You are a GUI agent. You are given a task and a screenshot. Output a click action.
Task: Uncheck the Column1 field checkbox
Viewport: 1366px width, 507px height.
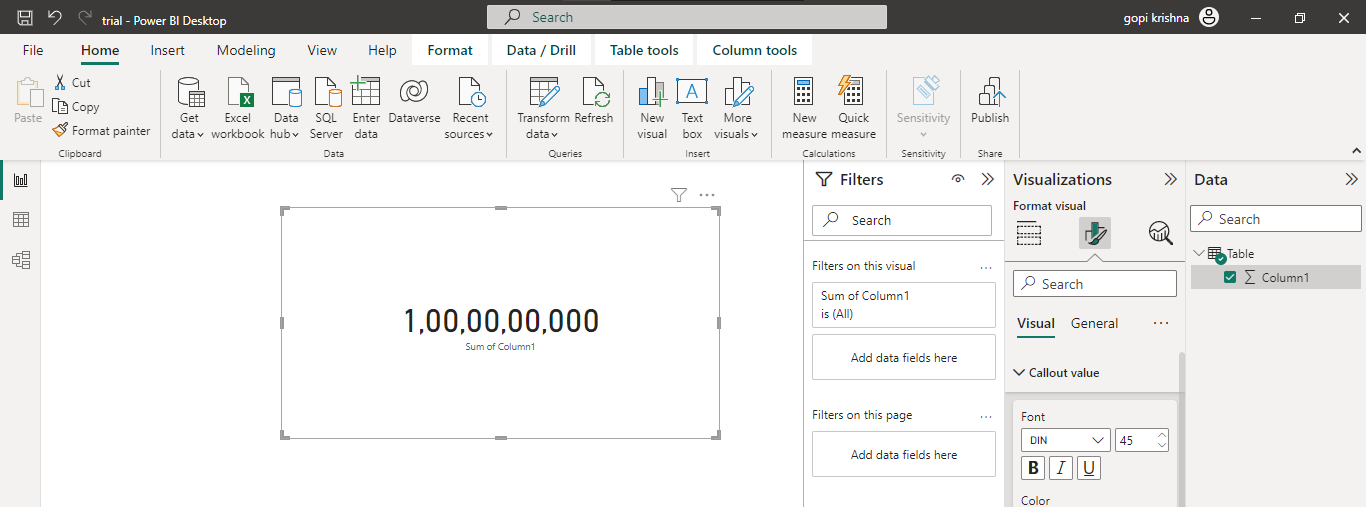(x=1230, y=278)
